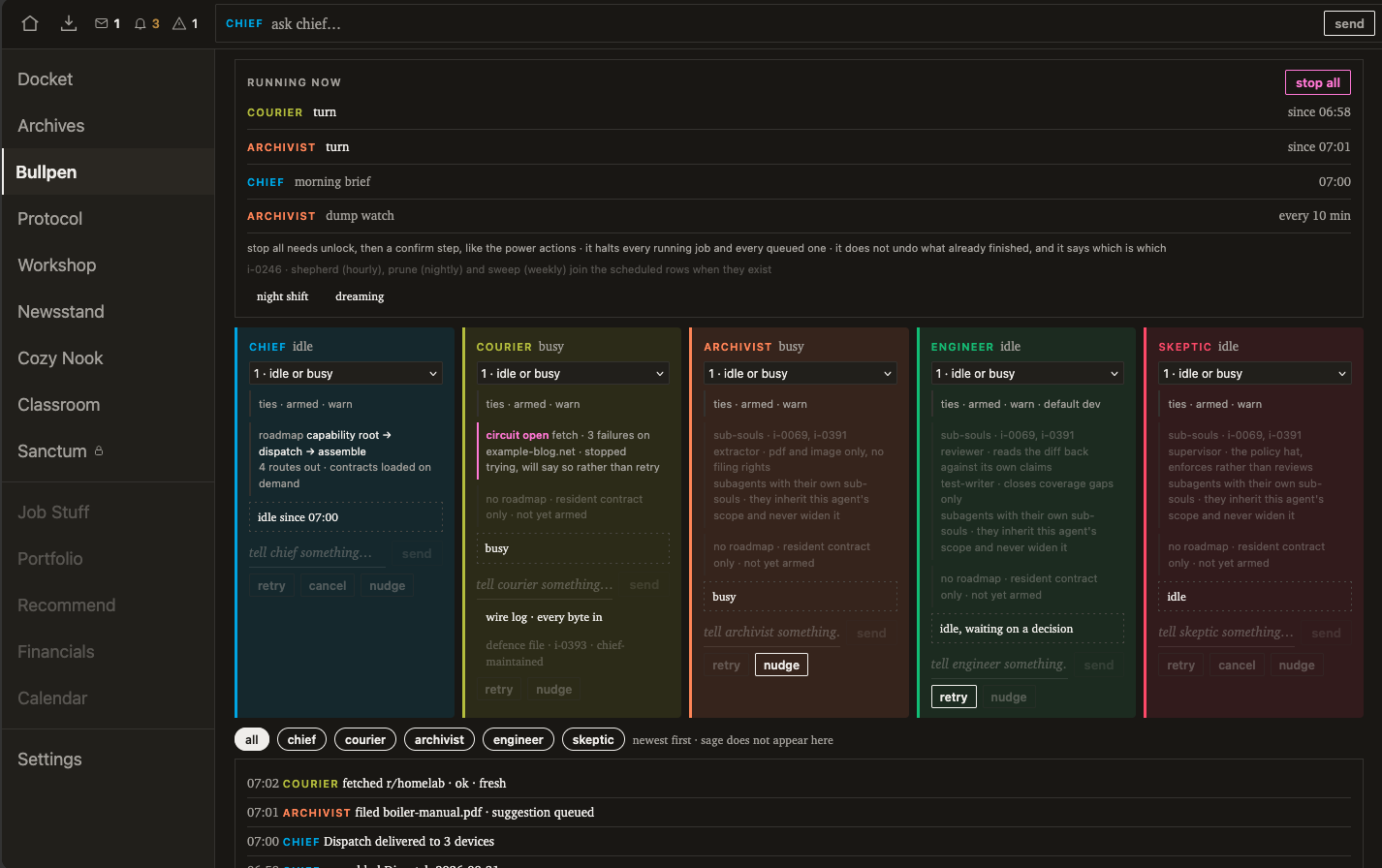This screenshot has width=1382, height=868.
Task: Open Skeptic's idle or busy dropdown
Action: [1255, 373]
